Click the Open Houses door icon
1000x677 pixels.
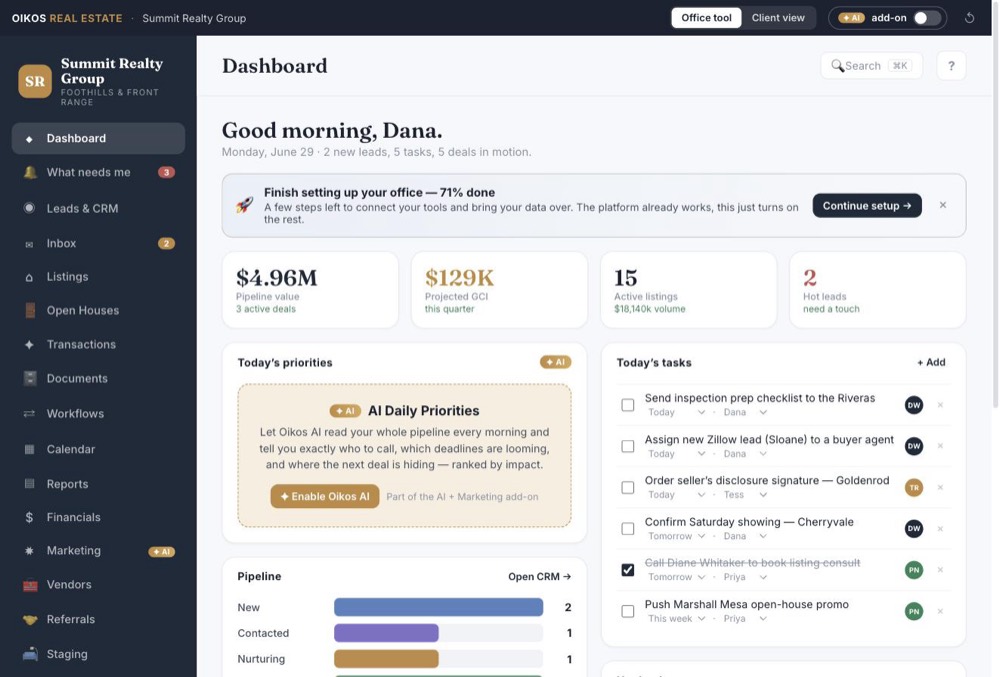click(x=29, y=310)
